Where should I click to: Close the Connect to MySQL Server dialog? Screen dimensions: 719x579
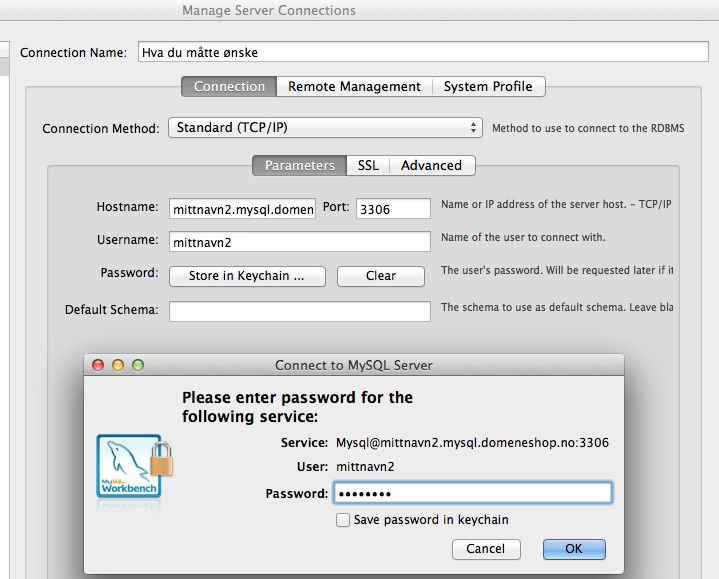click(x=98, y=365)
